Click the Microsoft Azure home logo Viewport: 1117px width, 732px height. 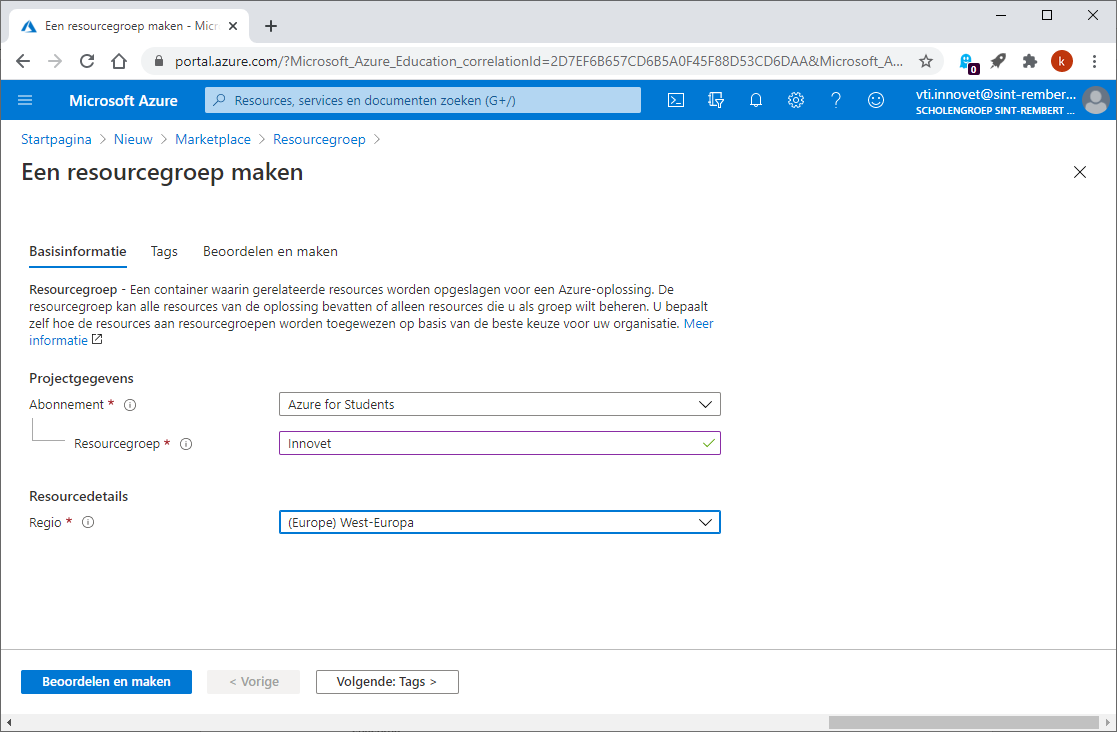click(x=123, y=100)
